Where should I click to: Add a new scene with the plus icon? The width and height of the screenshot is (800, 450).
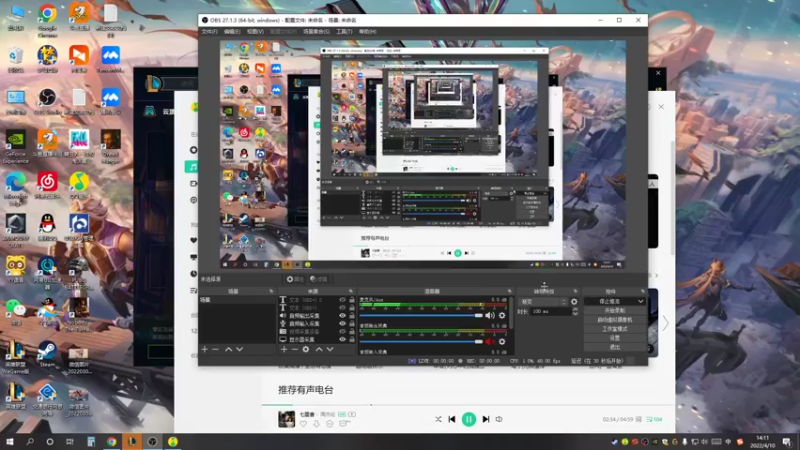(205, 349)
